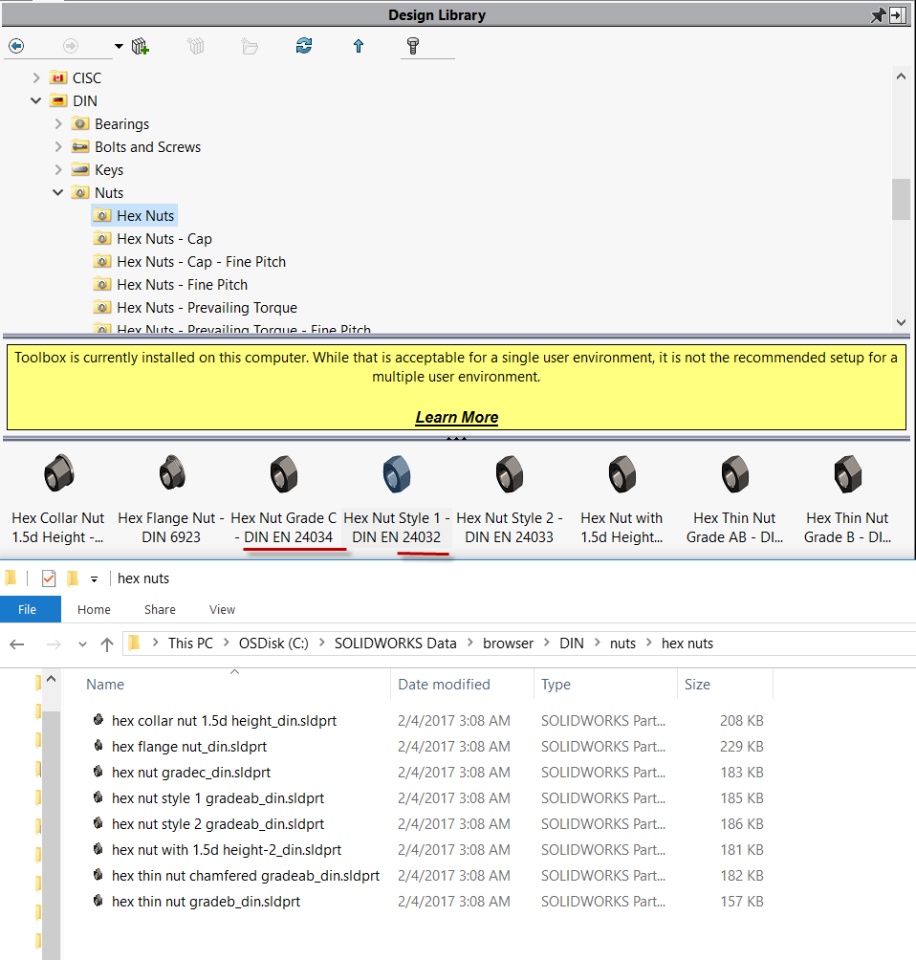Open the navigation history dropdown arrow
The width and height of the screenshot is (916, 960).
pyautogui.click(x=119, y=46)
